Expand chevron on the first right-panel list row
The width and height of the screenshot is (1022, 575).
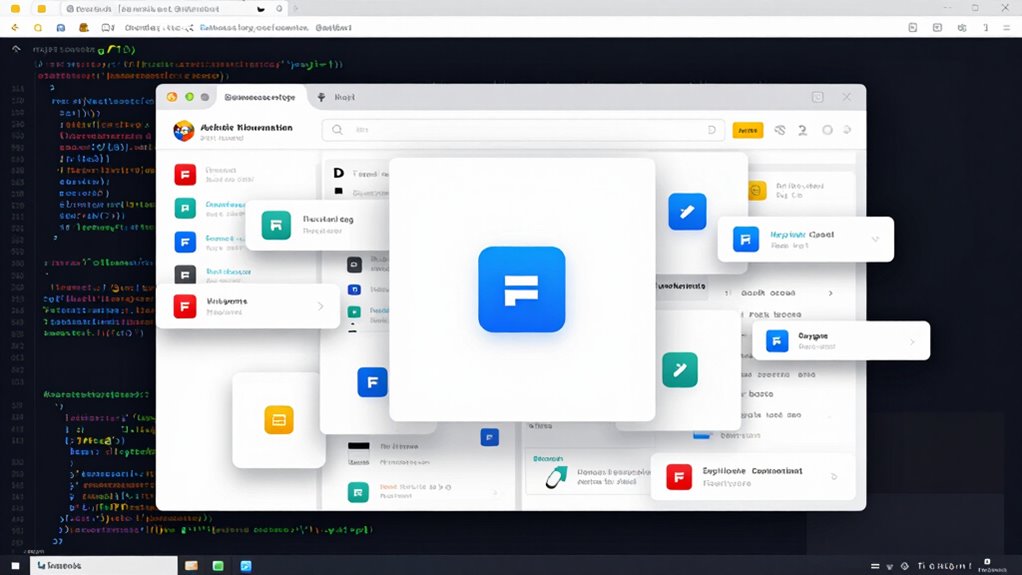830,293
